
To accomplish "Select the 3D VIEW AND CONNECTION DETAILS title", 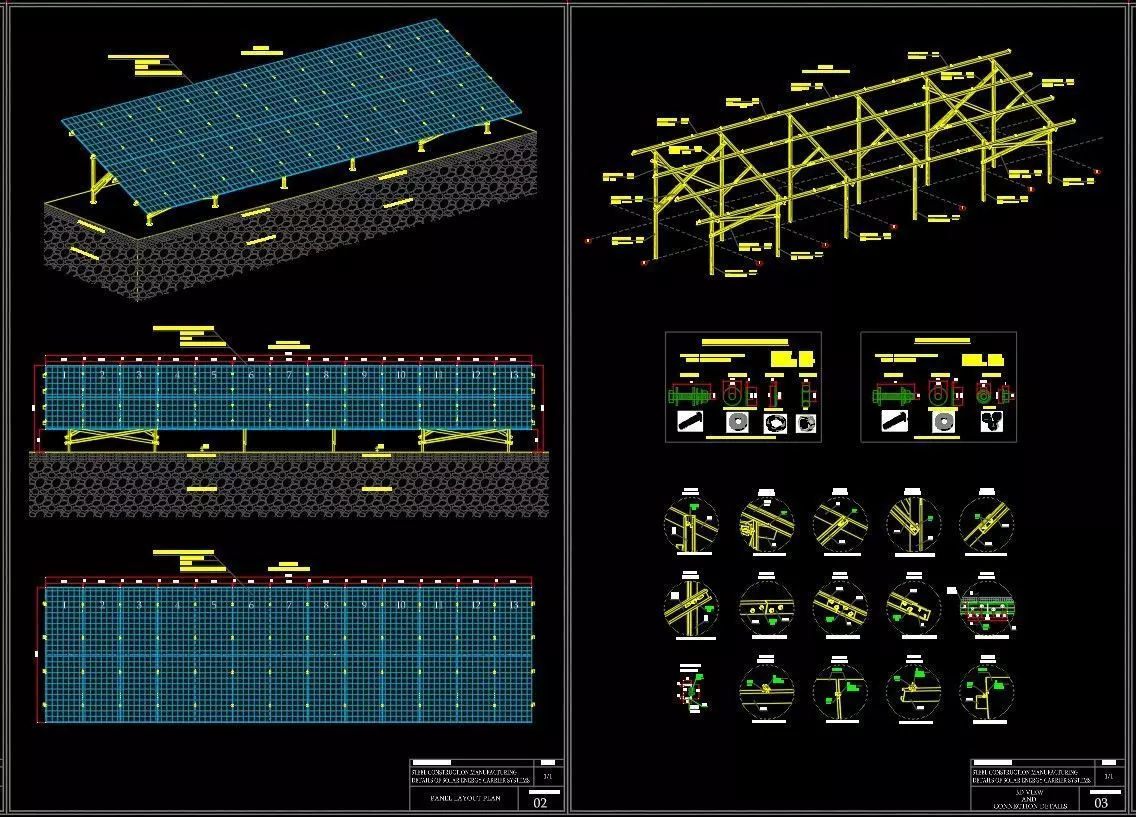I will 1029,799.
